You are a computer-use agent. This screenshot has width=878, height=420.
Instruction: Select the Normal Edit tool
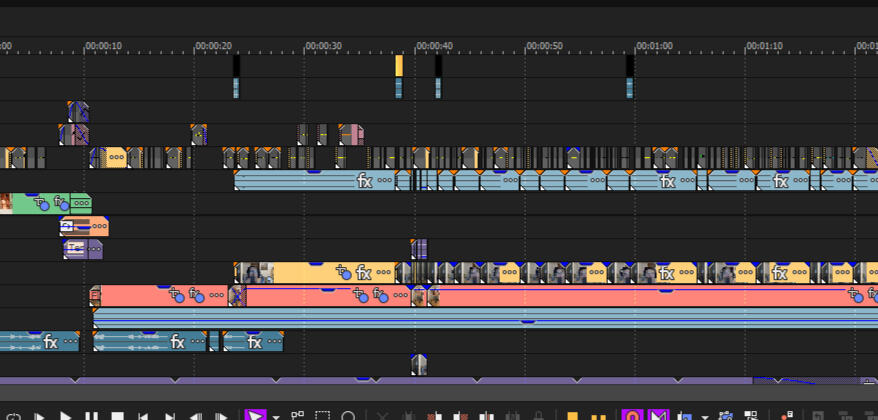tap(255, 415)
